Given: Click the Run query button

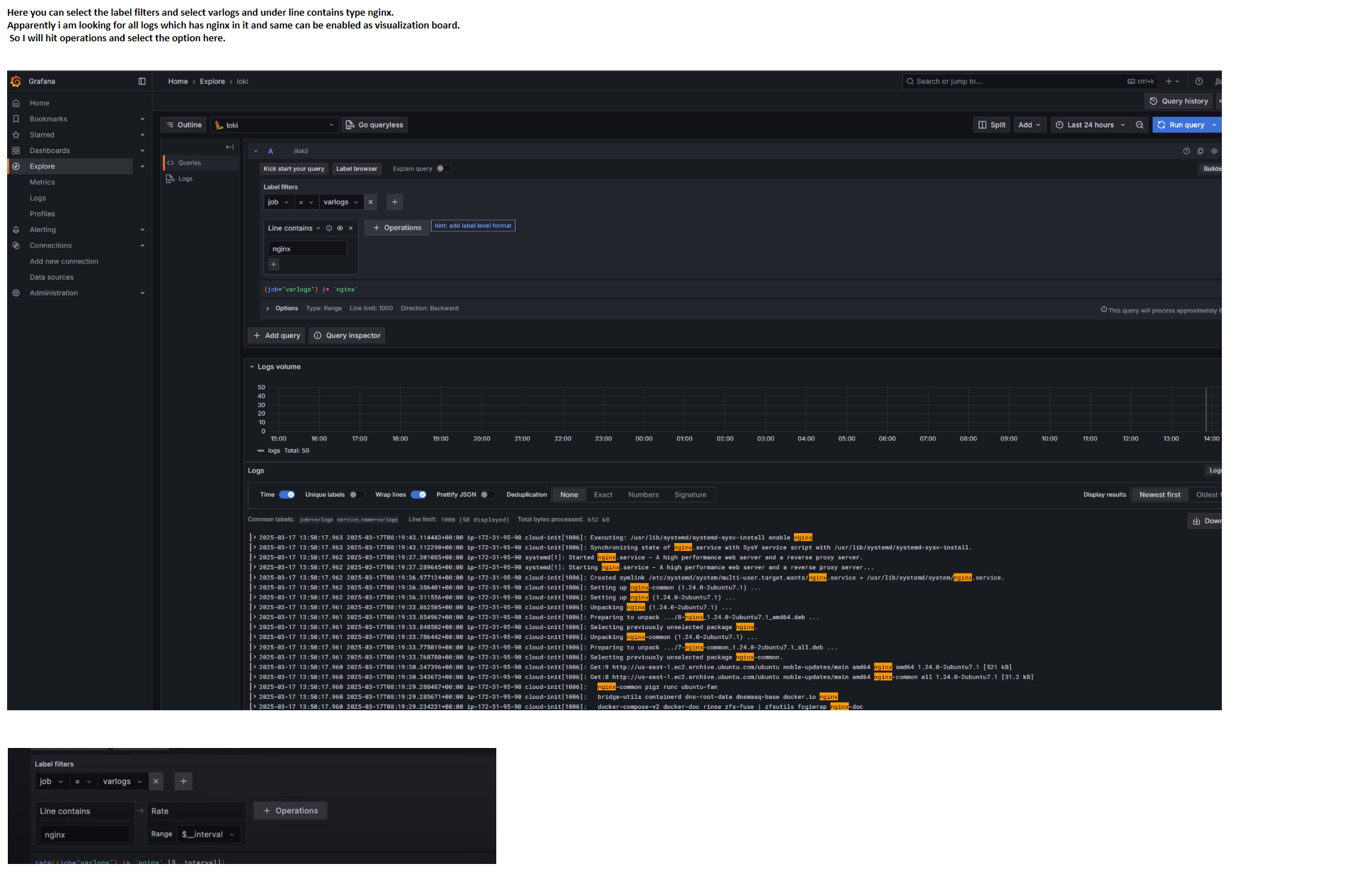Looking at the screenshot, I should [1180, 125].
